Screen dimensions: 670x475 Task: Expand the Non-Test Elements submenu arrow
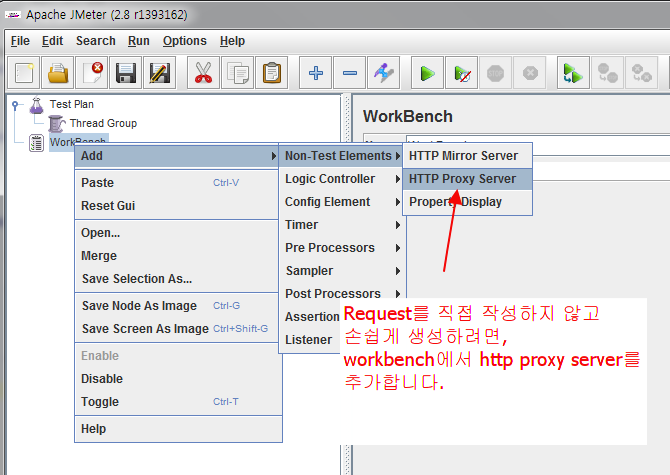pyautogui.click(x=398, y=156)
